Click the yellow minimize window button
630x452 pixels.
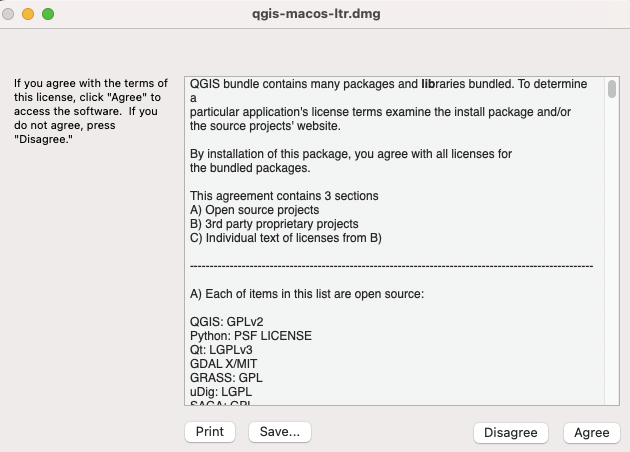28,14
